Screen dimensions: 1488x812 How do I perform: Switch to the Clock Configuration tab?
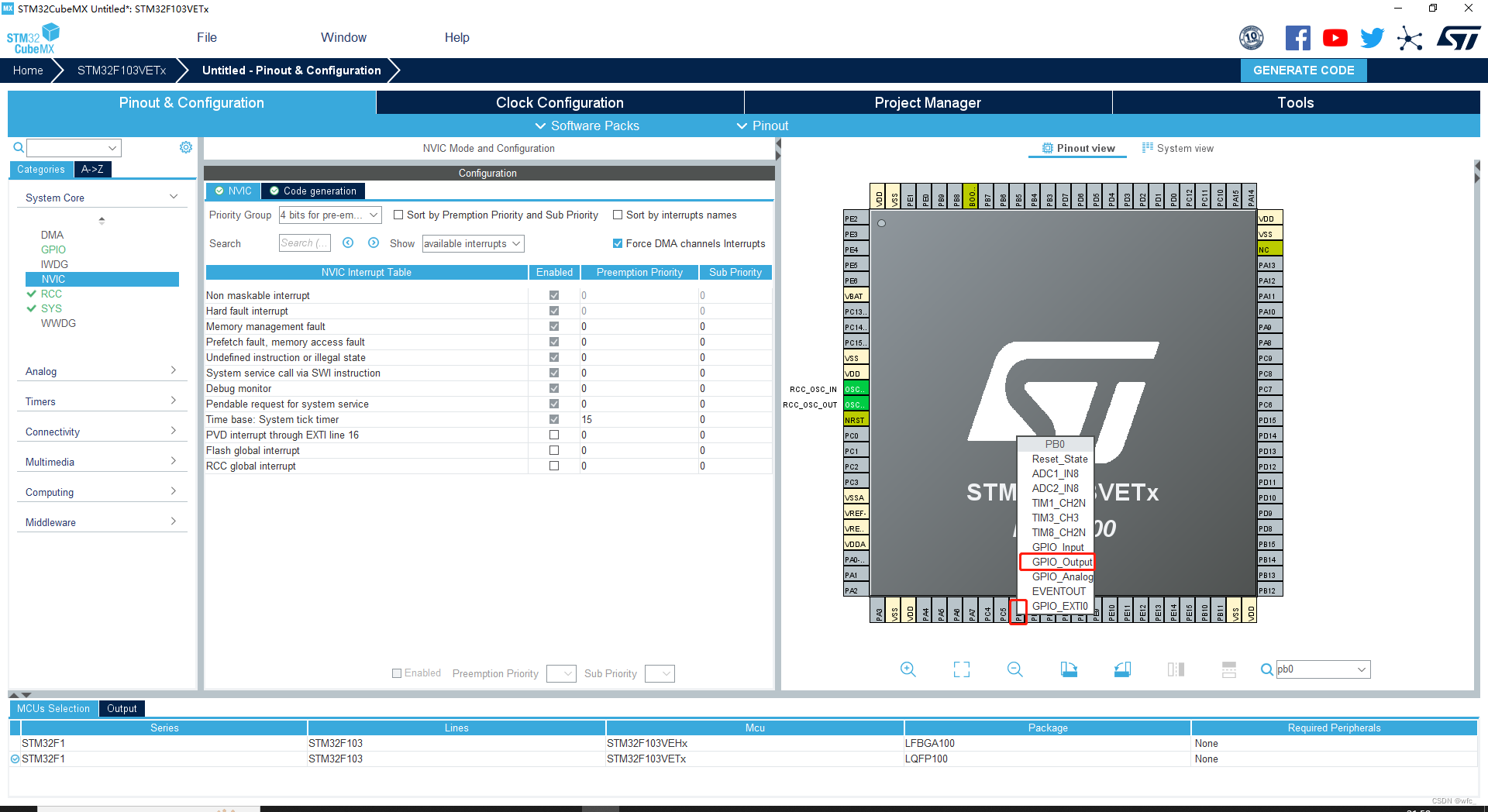point(560,102)
